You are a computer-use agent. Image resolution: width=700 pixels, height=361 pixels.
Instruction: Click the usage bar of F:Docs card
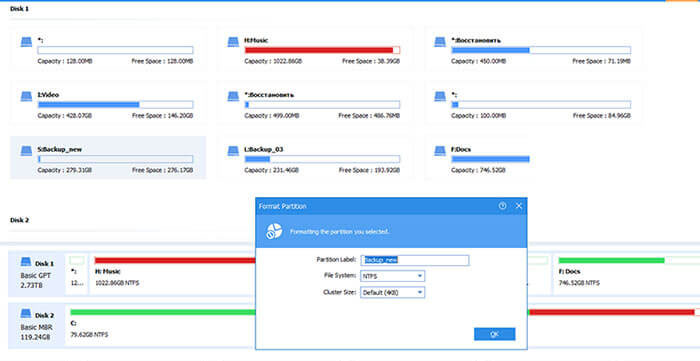click(x=491, y=159)
